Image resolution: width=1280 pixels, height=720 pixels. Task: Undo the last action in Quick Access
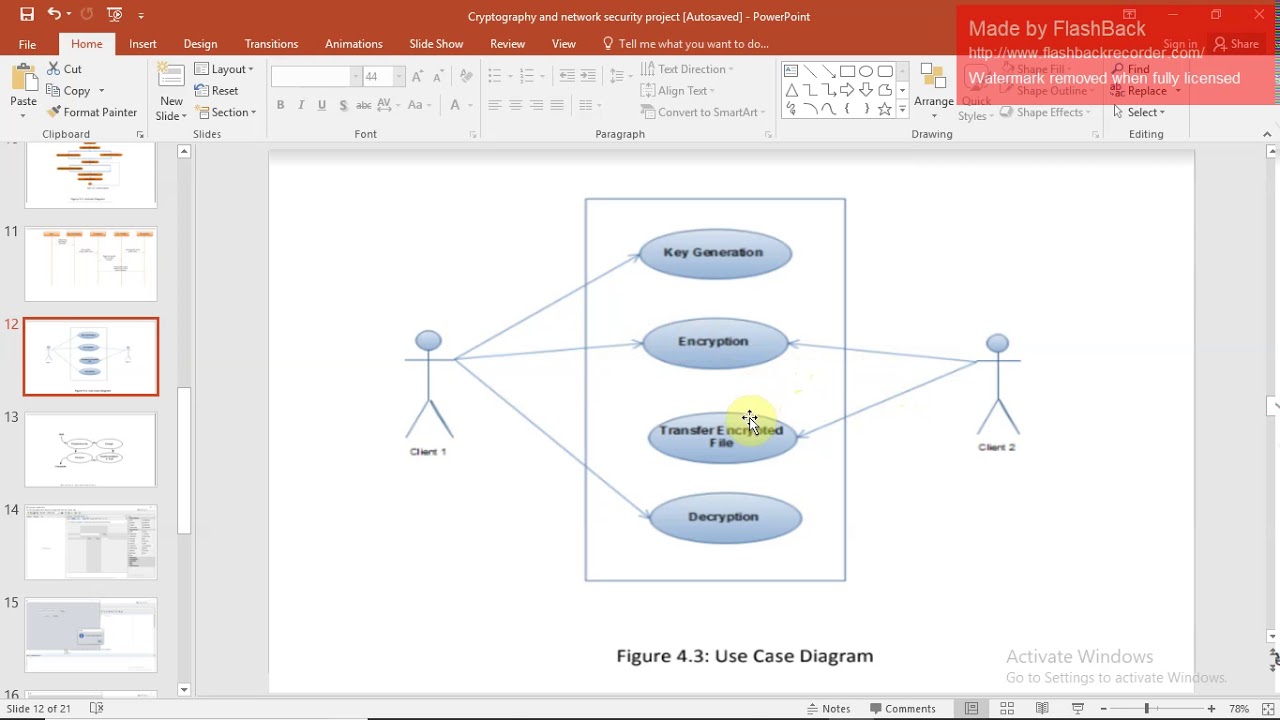(53, 14)
